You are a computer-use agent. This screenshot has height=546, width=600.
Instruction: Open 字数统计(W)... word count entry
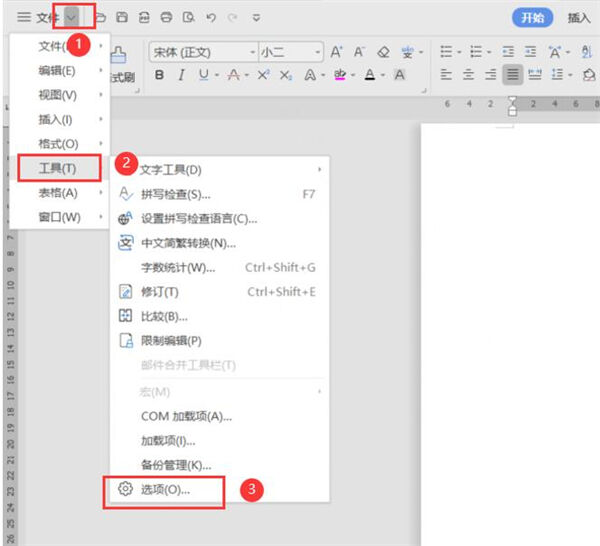[x=178, y=267]
